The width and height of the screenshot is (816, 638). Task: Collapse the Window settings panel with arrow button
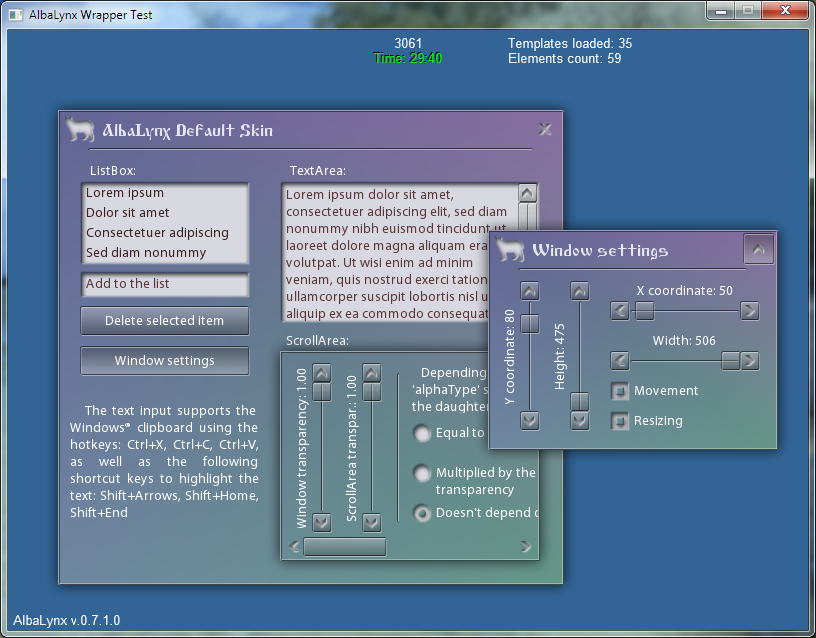point(758,249)
